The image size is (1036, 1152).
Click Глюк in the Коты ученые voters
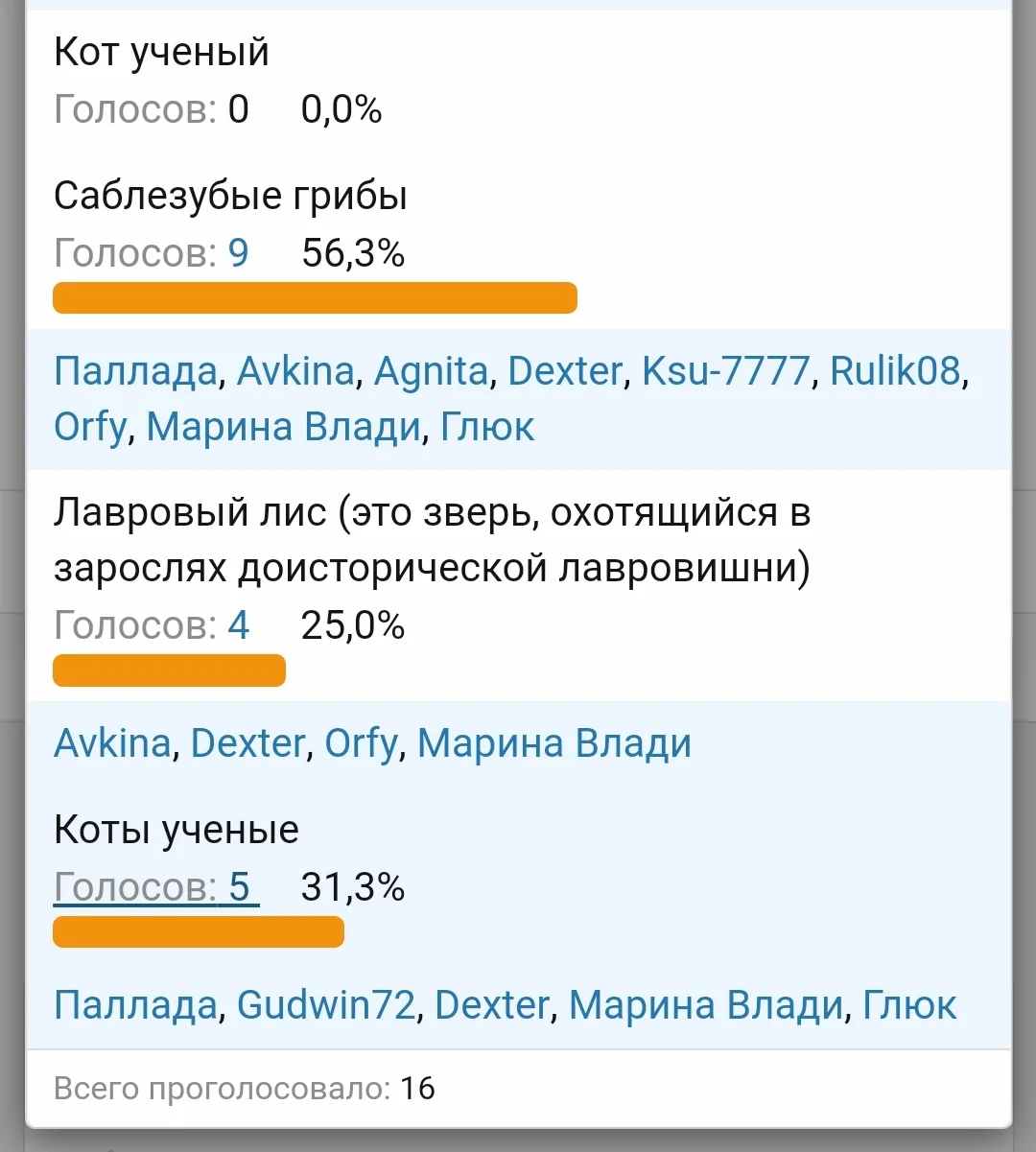pos(909,1004)
